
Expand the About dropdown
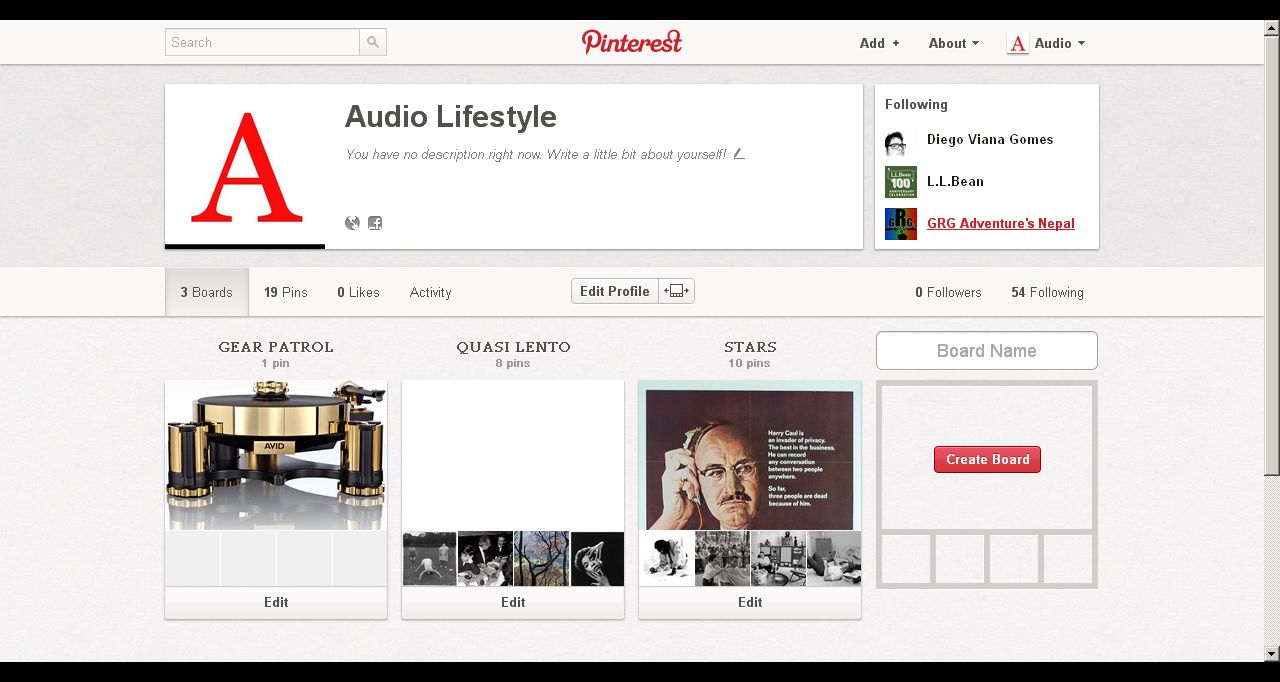[x=954, y=43]
